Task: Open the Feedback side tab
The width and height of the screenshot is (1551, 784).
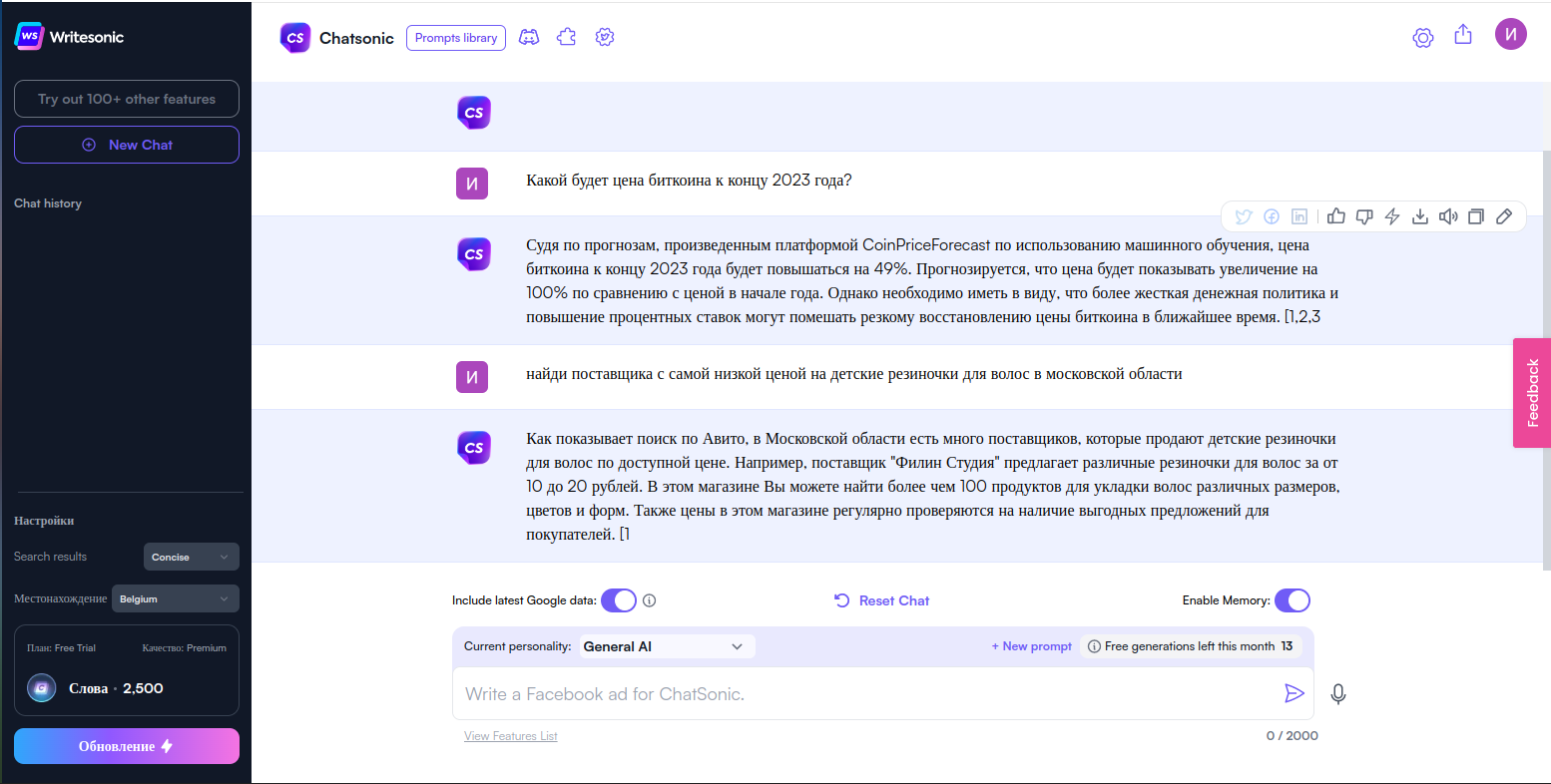Action: tap(1532, 393)
